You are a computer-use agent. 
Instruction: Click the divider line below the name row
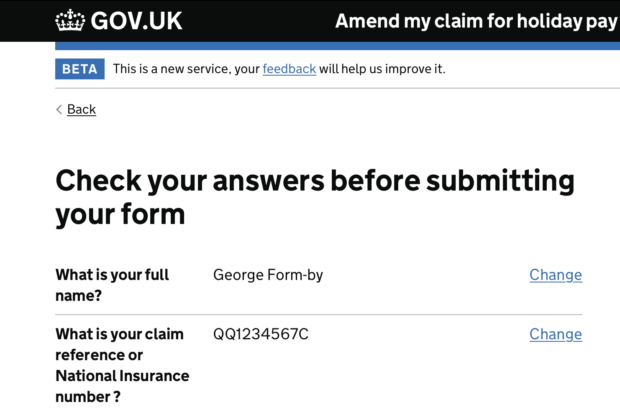point(319,315)
